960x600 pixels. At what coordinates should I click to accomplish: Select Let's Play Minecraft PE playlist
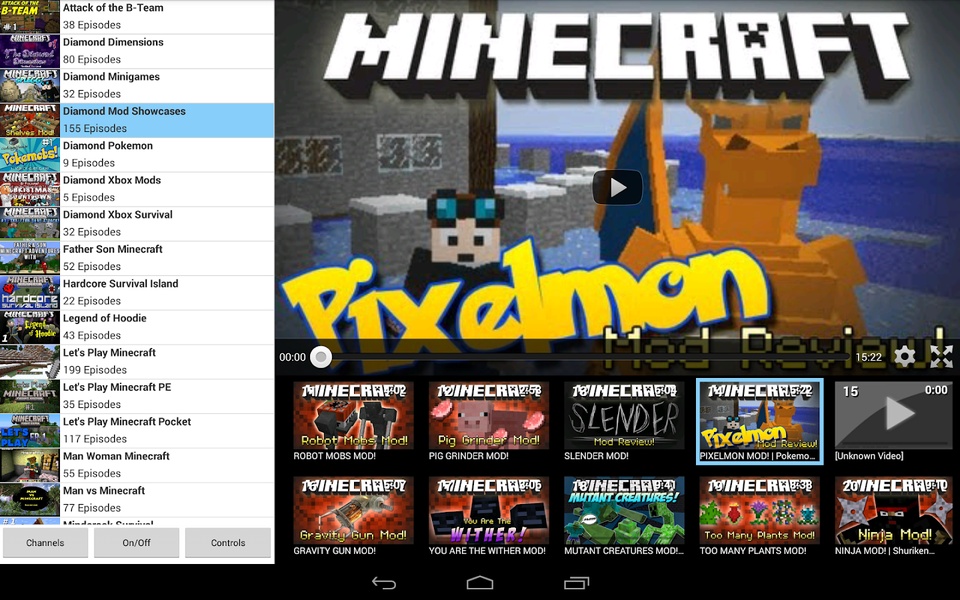pos(137,396)
